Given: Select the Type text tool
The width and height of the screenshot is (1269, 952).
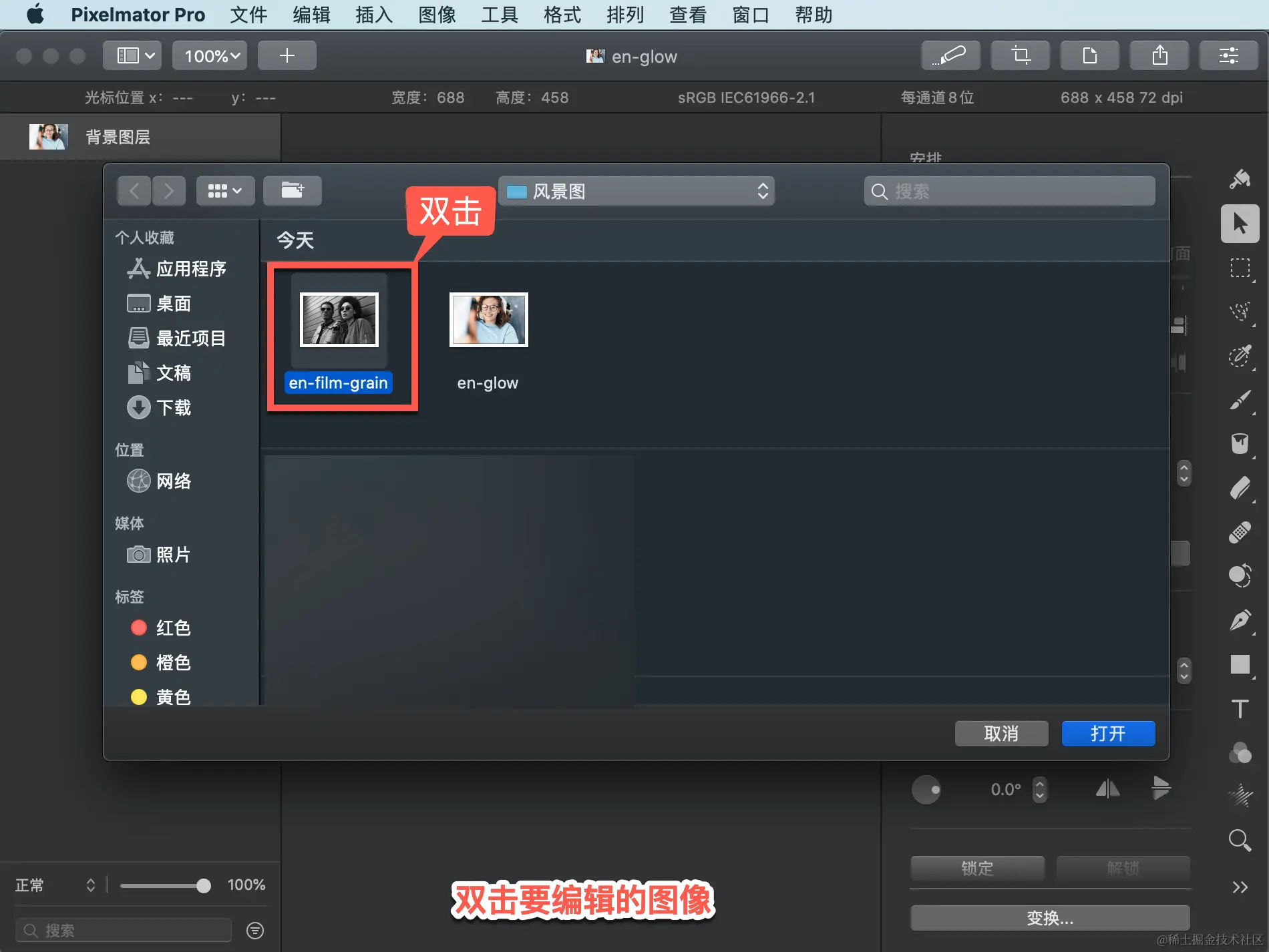Looking at the screenshot, I should (x=1240, y=708).
